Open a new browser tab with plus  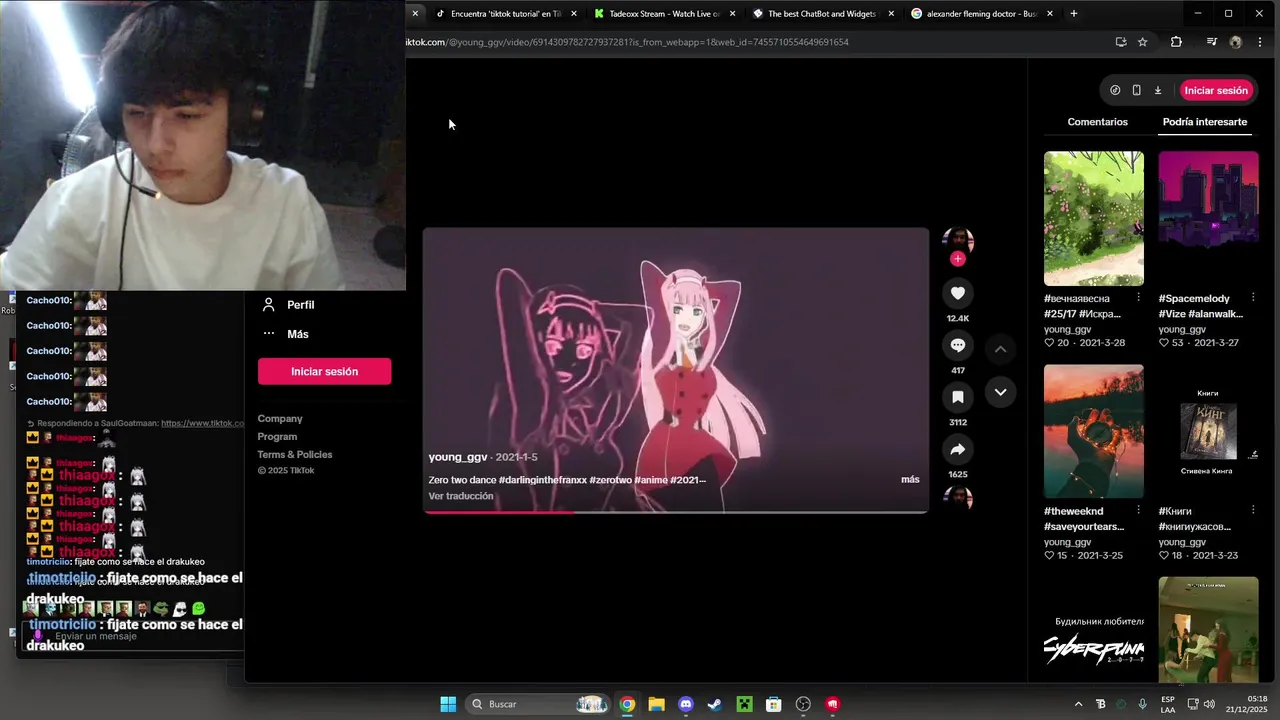pyautogui.click(x=1074, y=14)
